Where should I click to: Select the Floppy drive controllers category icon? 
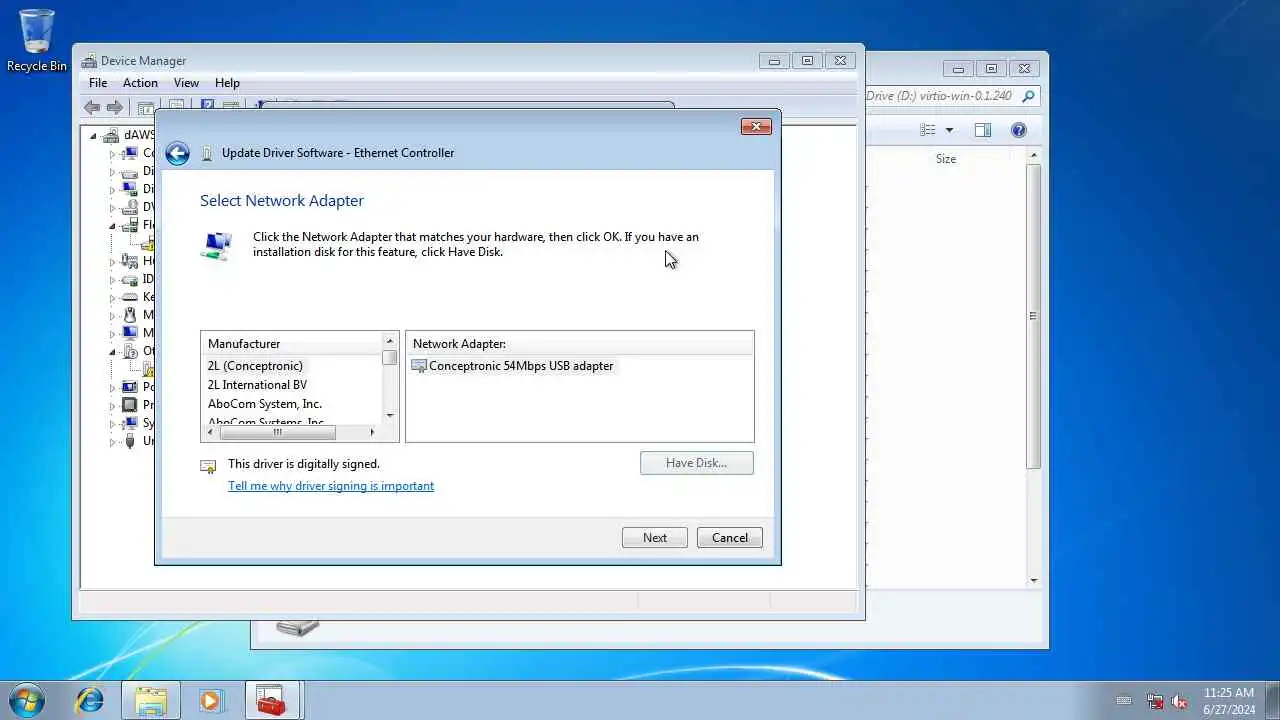tap(129, 225)
